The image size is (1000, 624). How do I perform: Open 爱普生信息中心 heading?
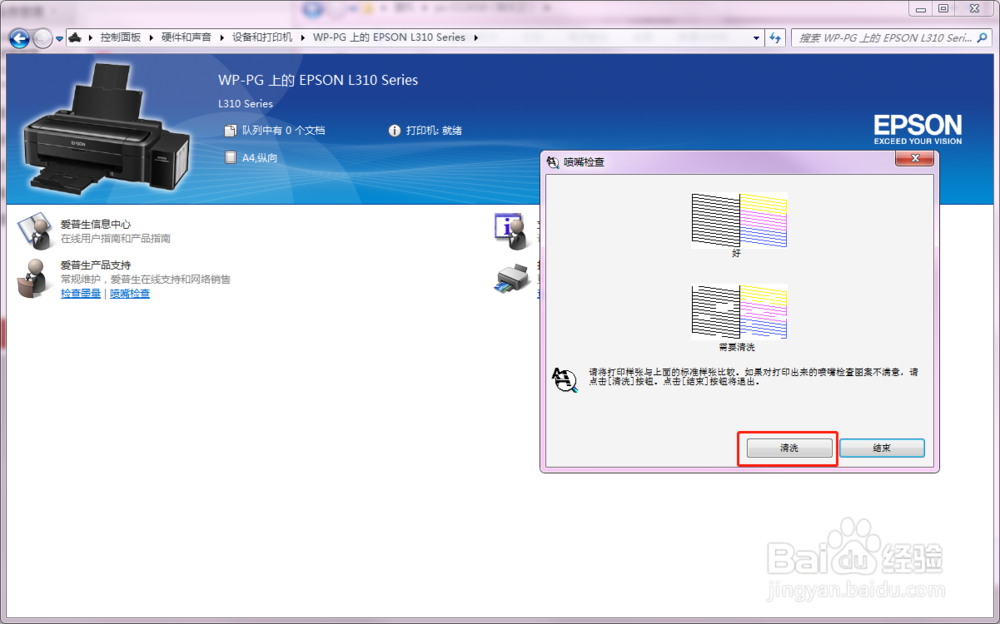(x=96, y=224)
